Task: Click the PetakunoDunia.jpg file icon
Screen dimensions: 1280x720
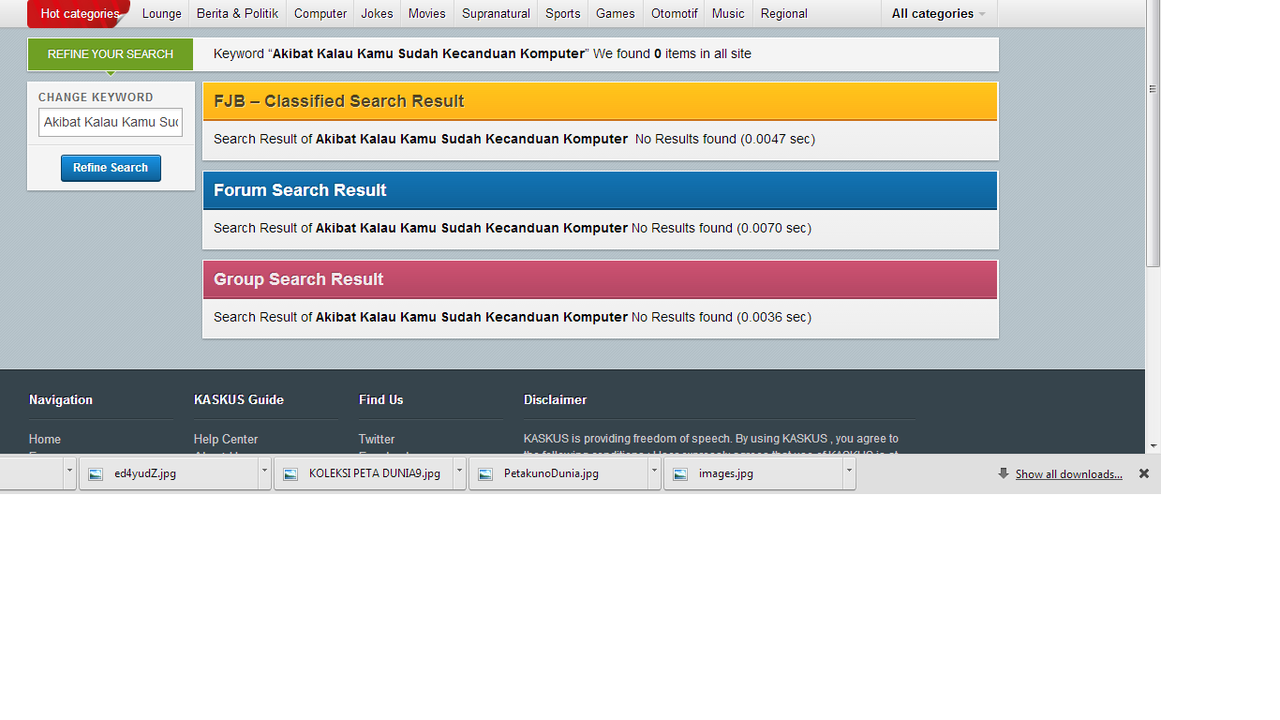Action: 485,474
